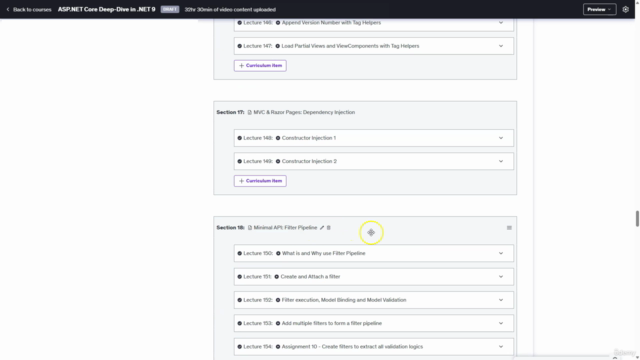Click video icon before Filter execution lecture

coord(278,300)
